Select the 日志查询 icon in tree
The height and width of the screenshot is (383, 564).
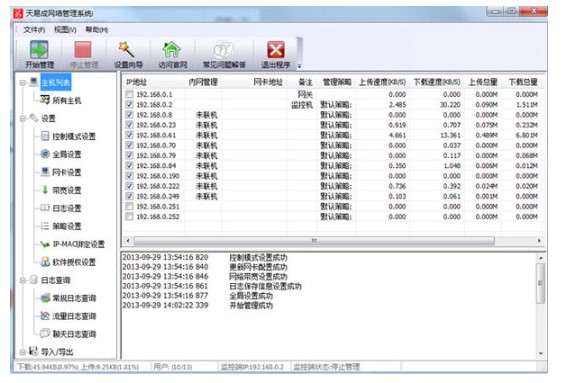click(34, 280)
